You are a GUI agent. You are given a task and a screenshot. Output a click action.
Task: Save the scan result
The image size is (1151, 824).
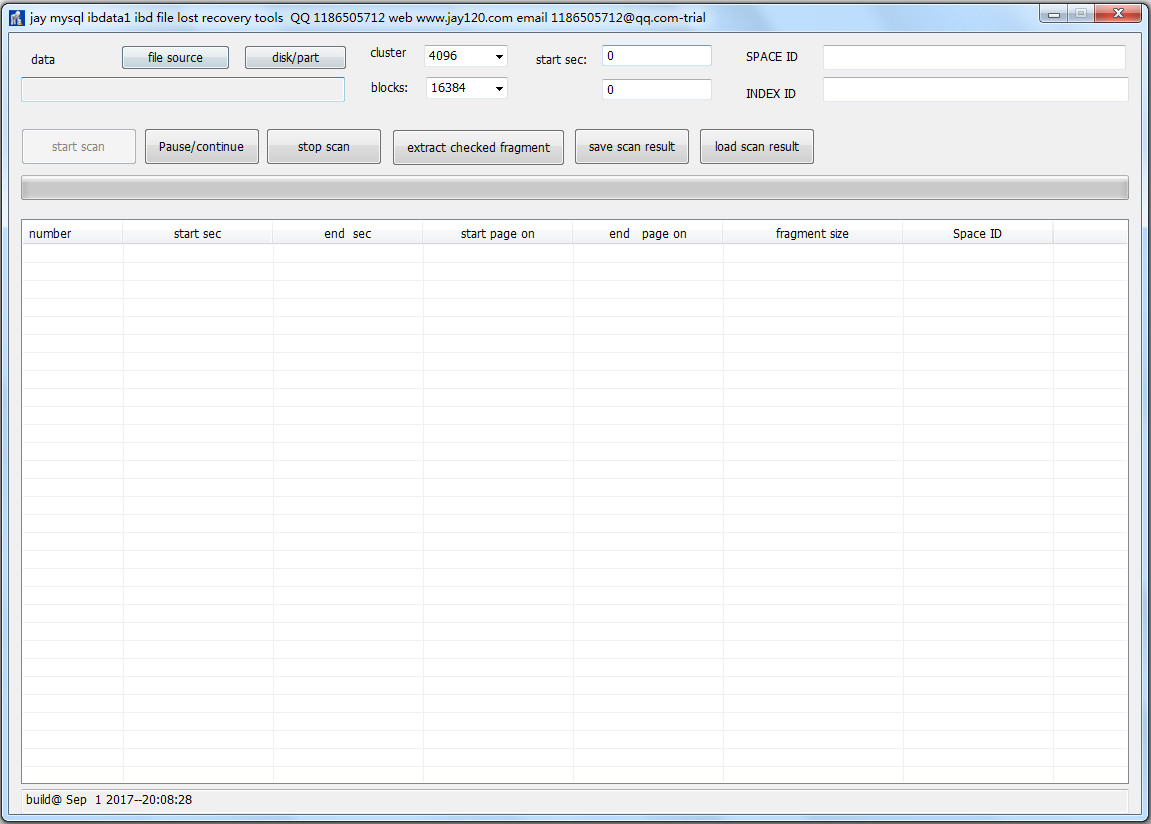pos(631,146)
